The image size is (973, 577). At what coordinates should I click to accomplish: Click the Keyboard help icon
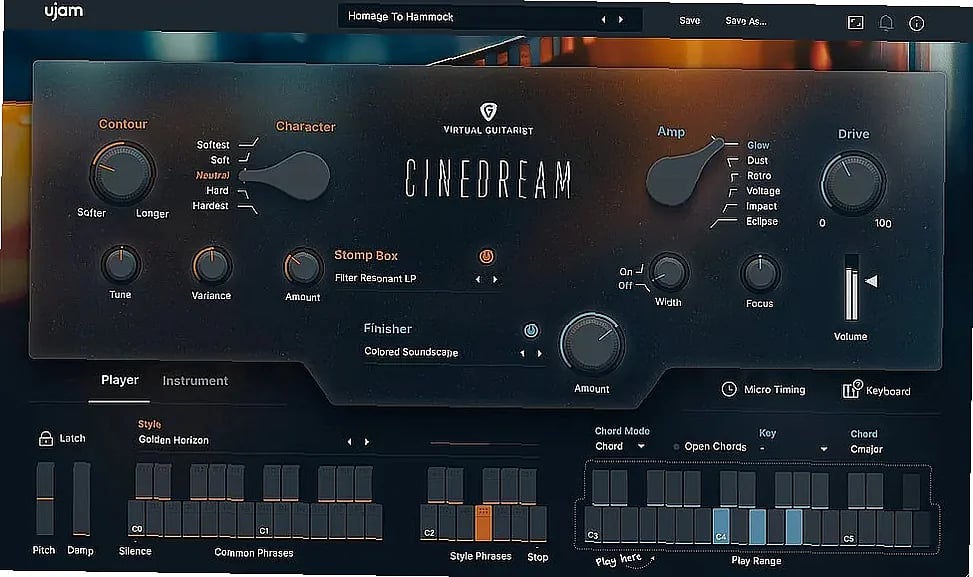[851, 390]
